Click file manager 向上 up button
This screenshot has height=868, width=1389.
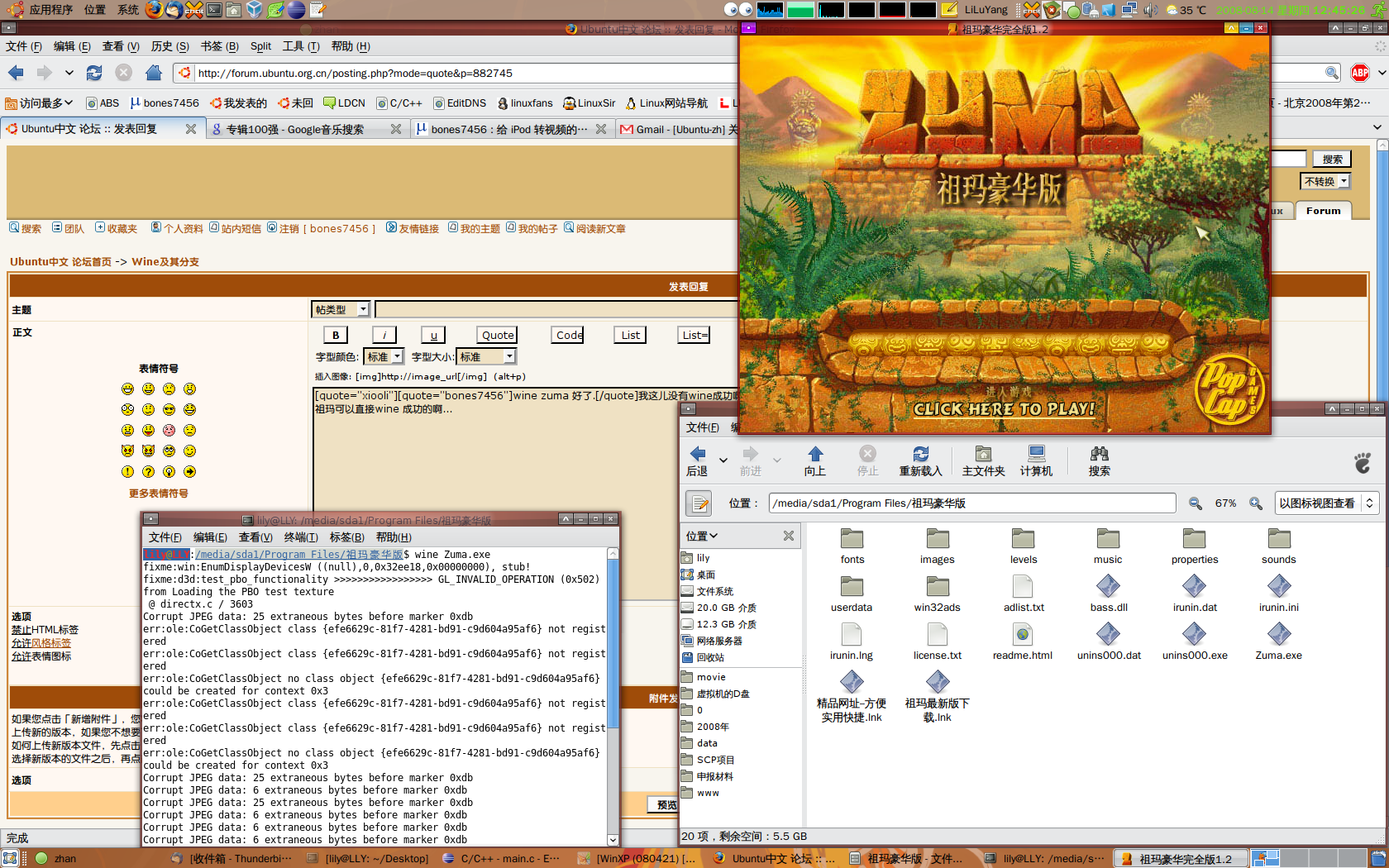point(815,461)
